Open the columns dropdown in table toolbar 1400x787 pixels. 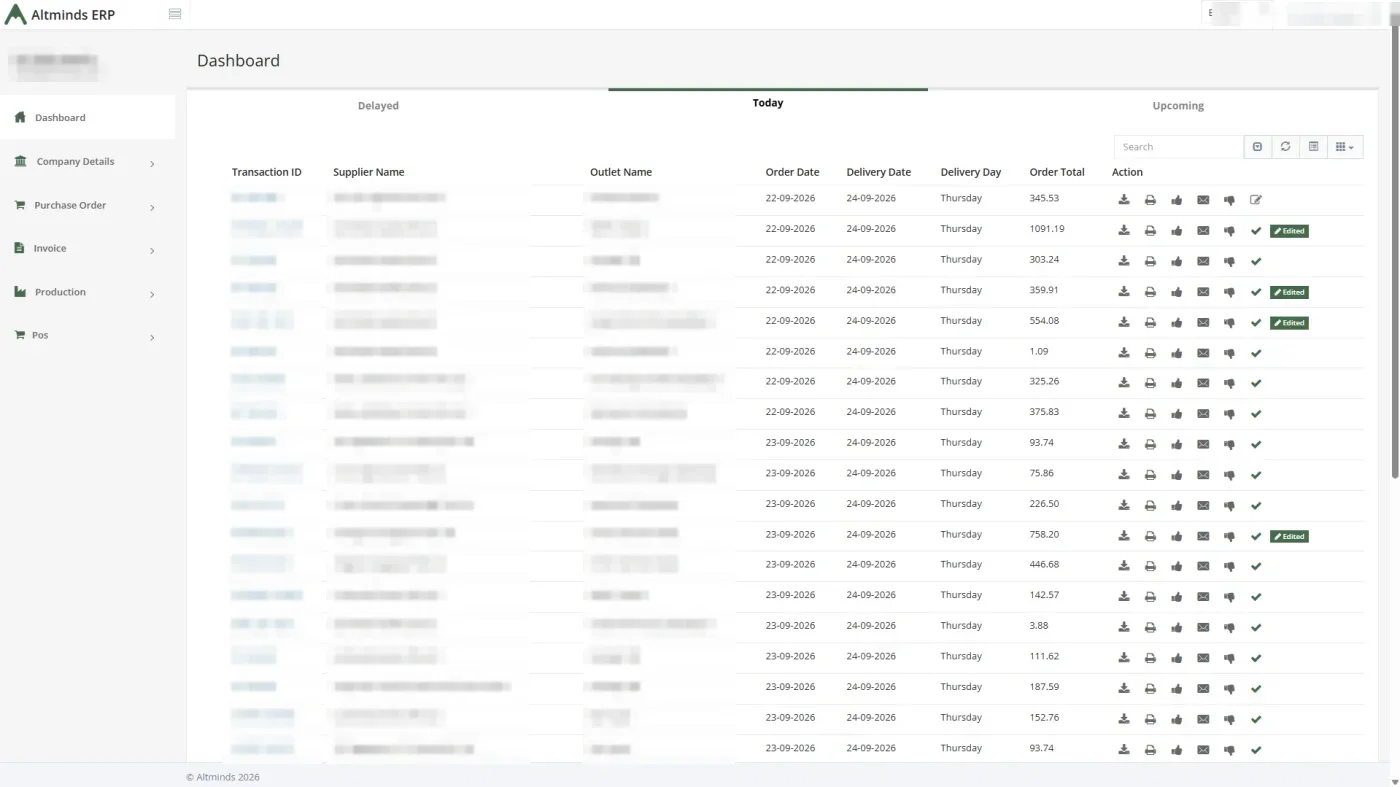click(1345, 147)
